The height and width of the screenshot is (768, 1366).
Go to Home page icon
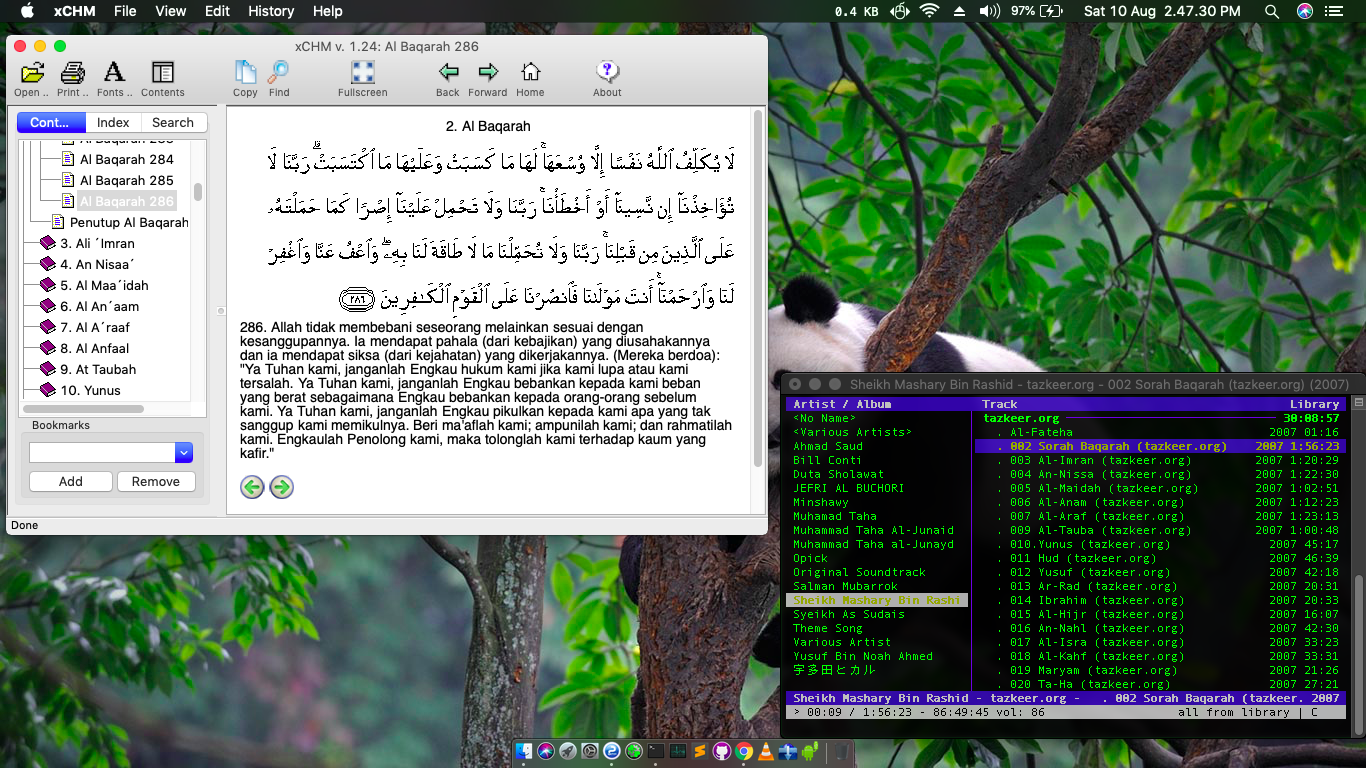click(530, 73)
